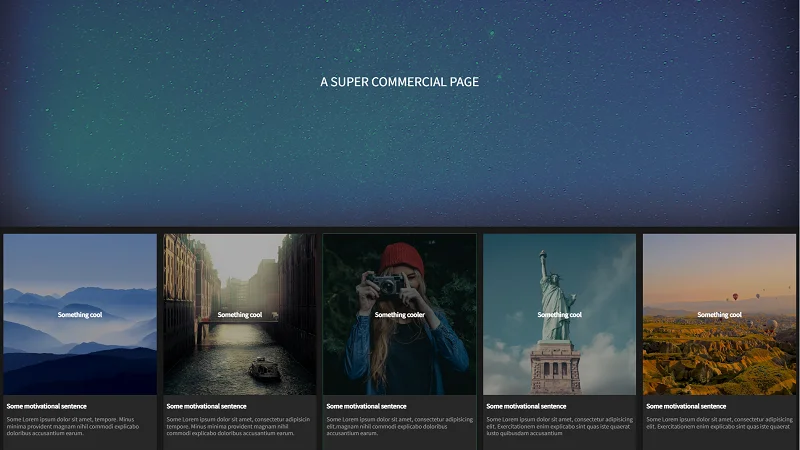The width and height of the screenshot is (800, 450).
Task: Click the Lorem ipsum paragraph under photographer card
Action: pyautogui.click(x=398, y=426)
